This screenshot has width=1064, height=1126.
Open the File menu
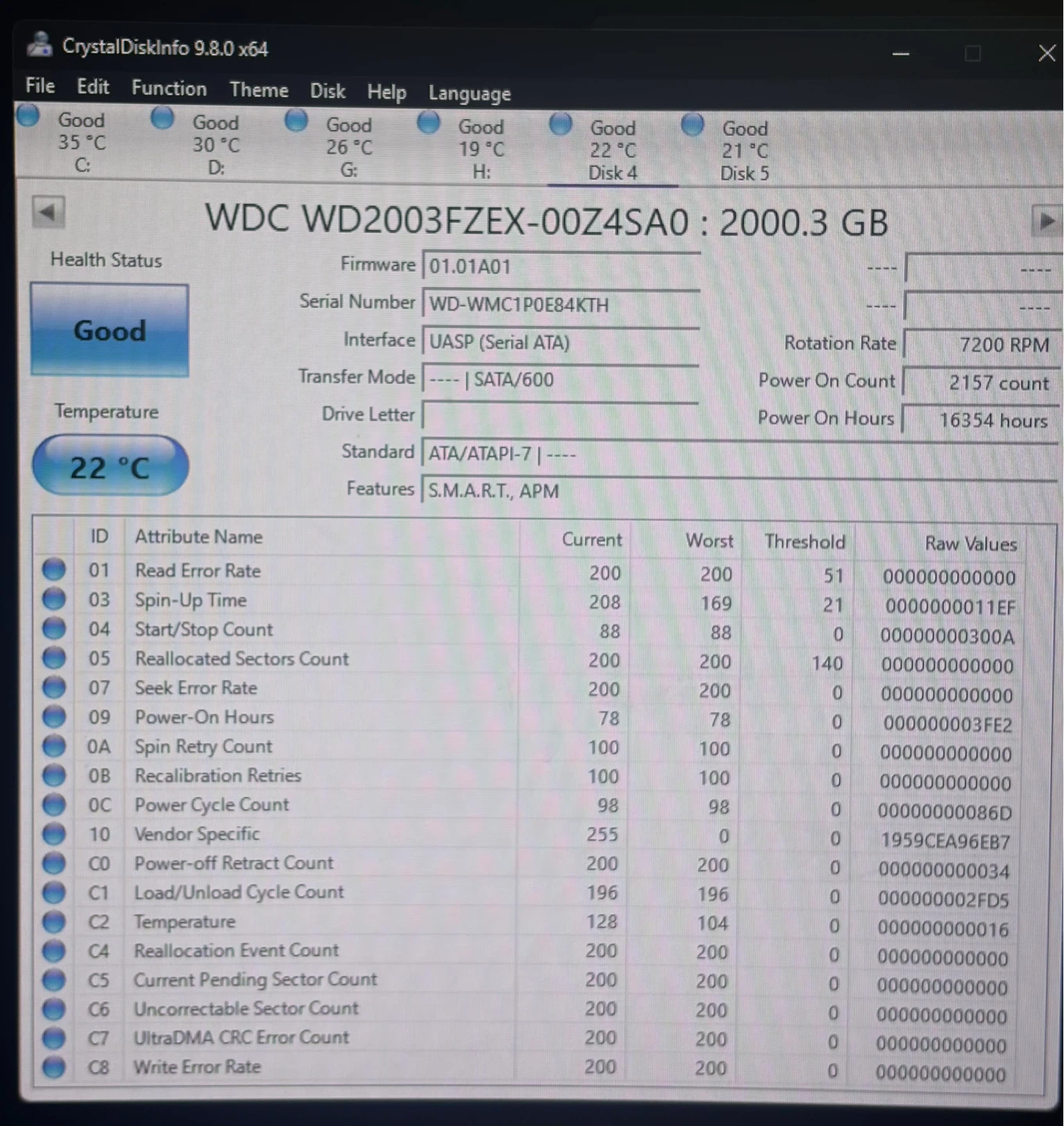(x=40, y=85)
